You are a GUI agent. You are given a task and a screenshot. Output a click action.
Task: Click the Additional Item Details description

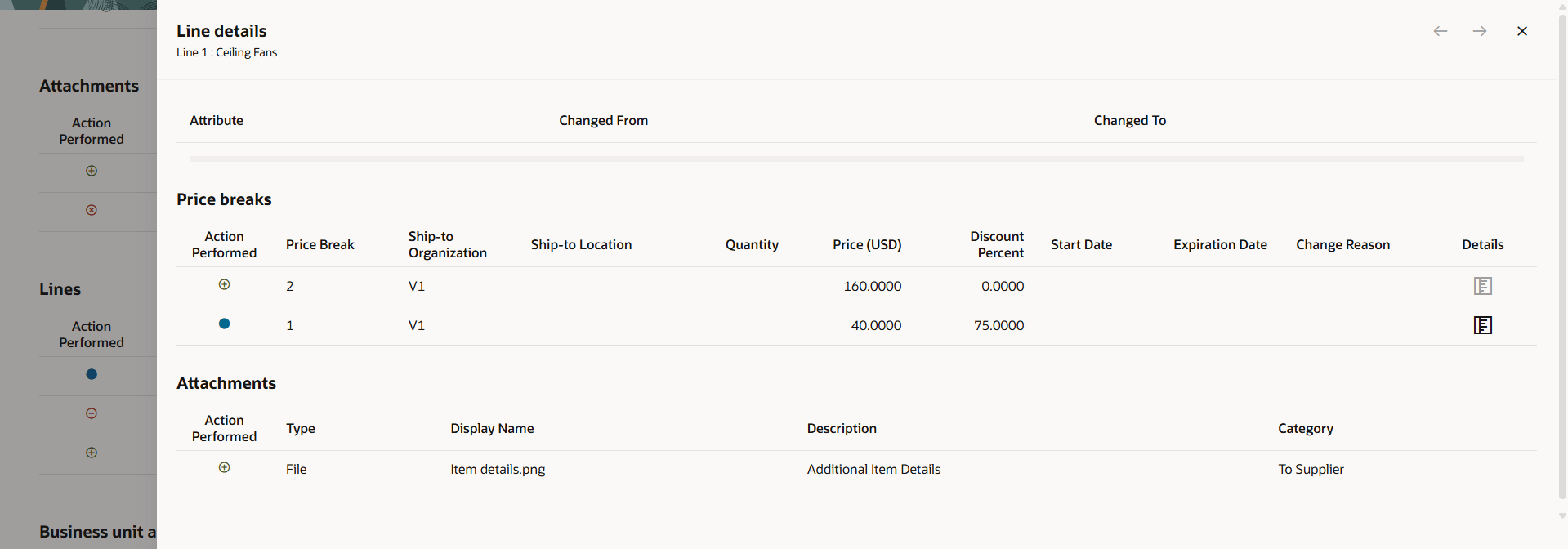[x=873, y=469]
